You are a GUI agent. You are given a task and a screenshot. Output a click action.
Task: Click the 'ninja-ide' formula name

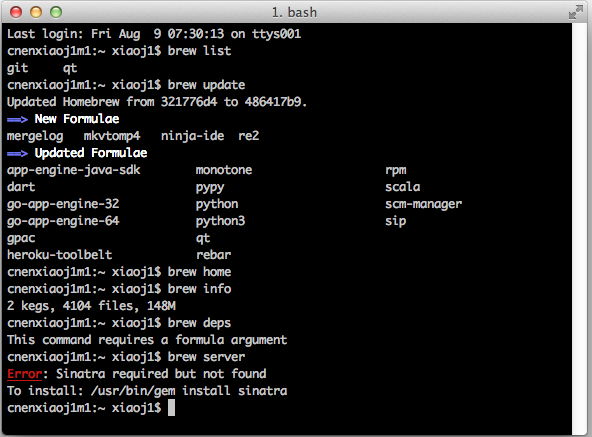coord(193,136)
